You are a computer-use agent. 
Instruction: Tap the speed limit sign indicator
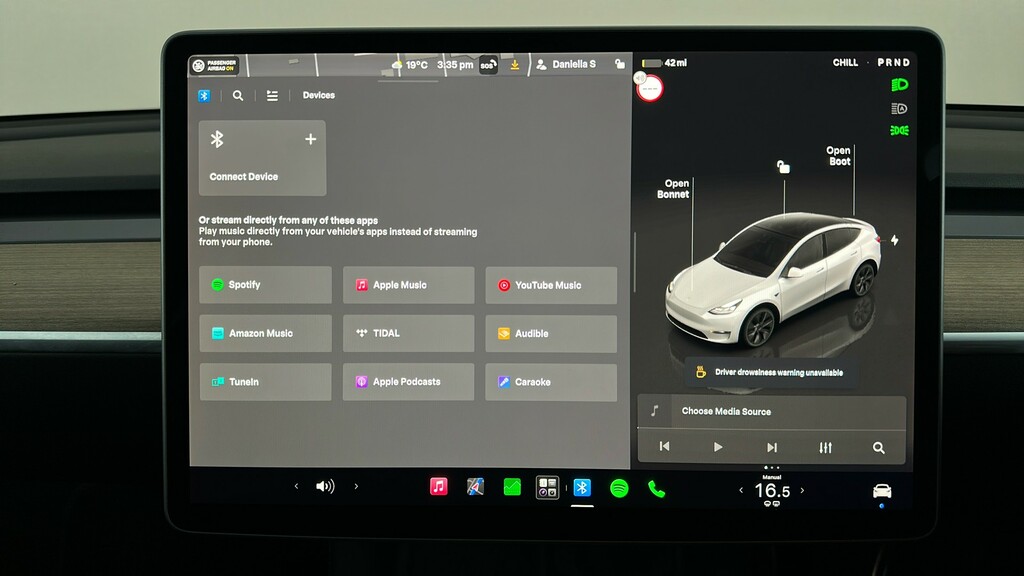(x=650, y=88)
